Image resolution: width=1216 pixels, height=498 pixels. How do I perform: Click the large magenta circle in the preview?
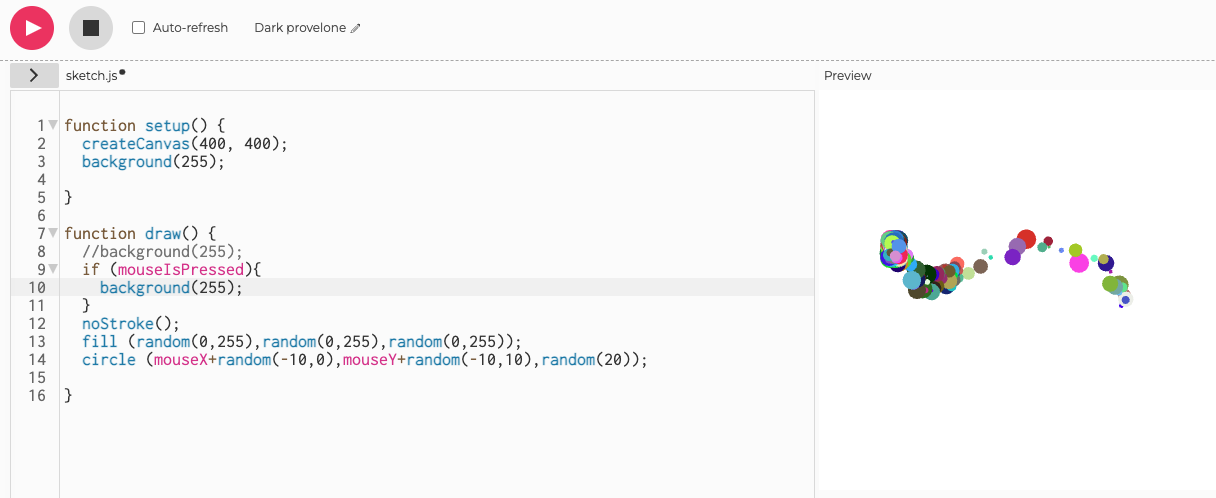1079,263
